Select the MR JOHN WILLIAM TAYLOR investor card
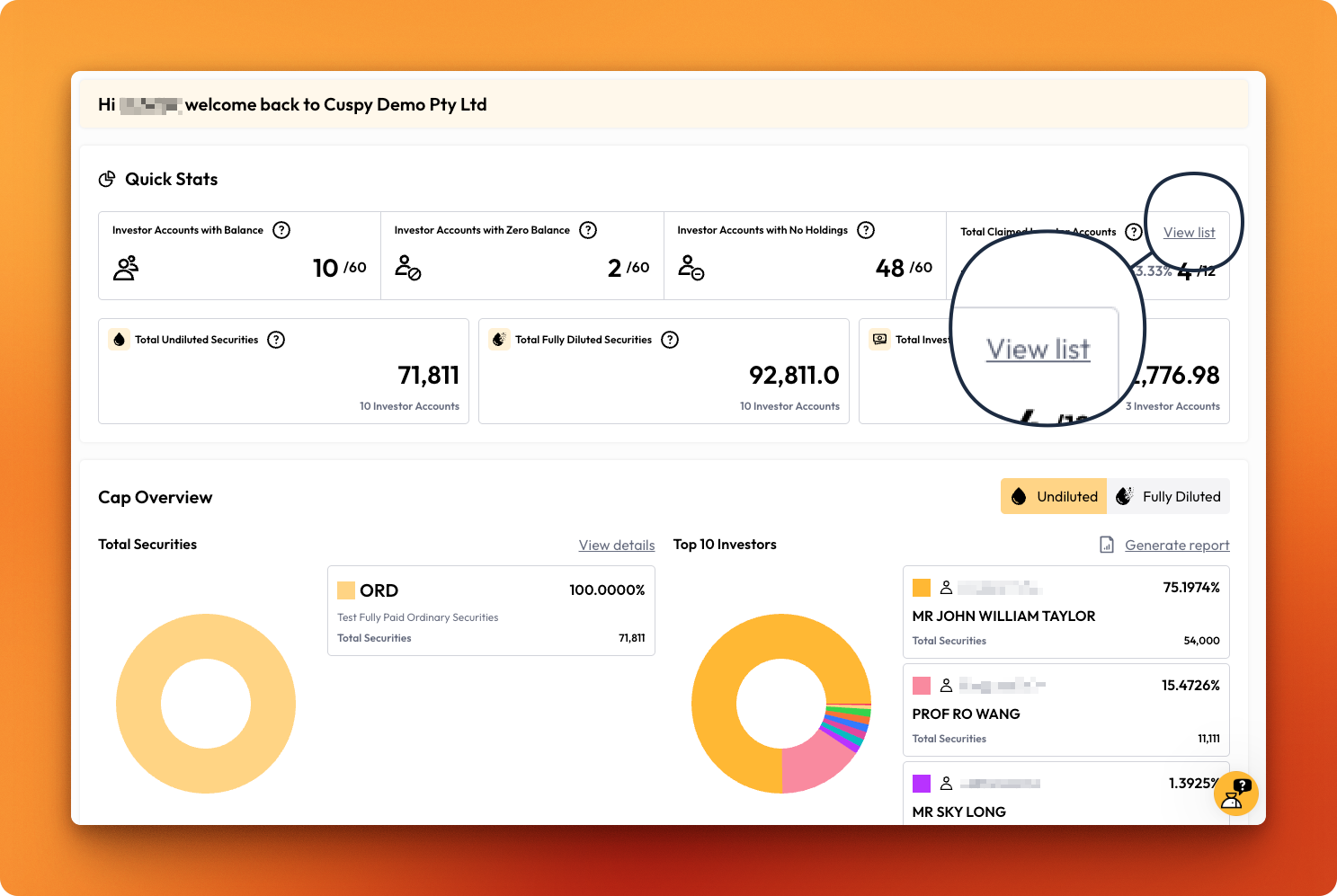 (1065, 612)
